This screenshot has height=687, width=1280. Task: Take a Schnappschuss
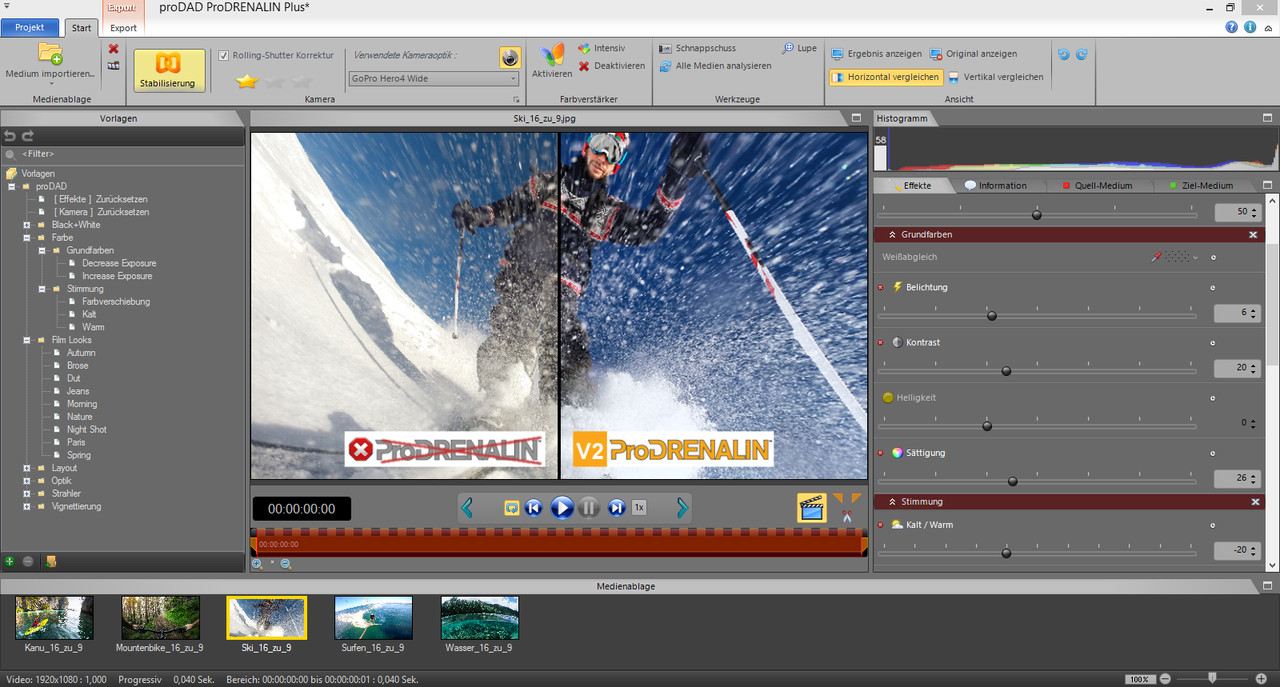tap(697, 48)
